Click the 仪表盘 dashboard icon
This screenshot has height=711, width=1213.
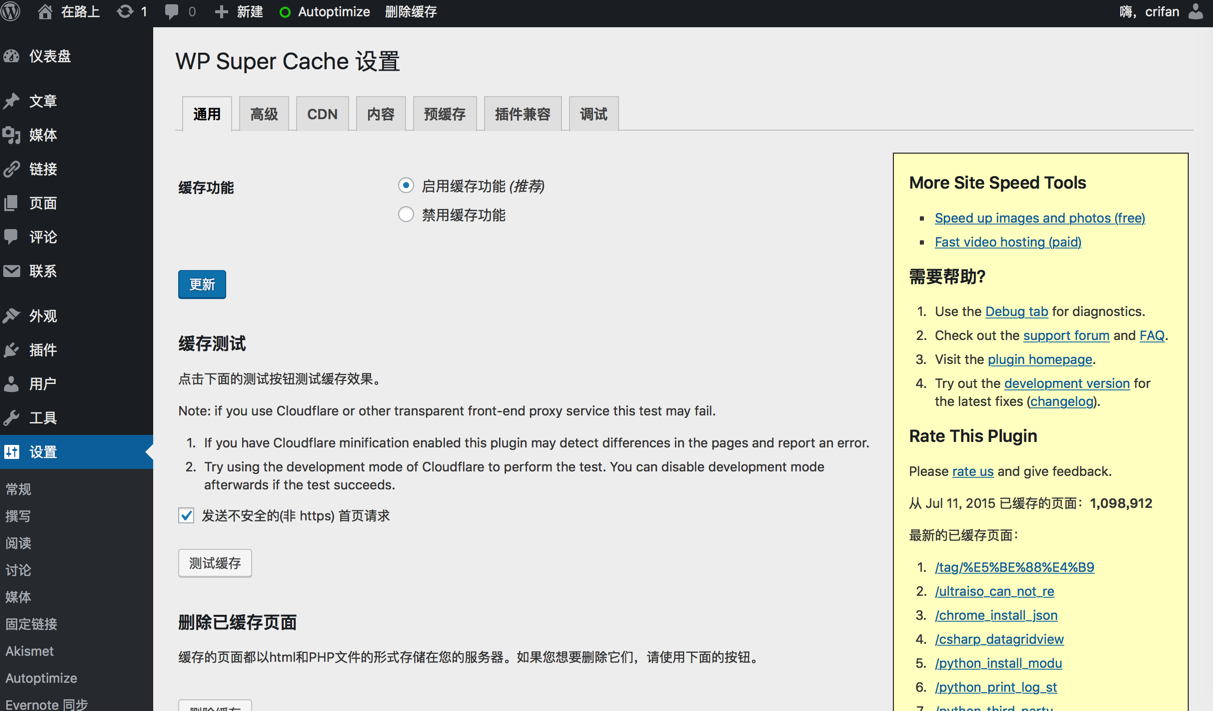click(12, 56)
